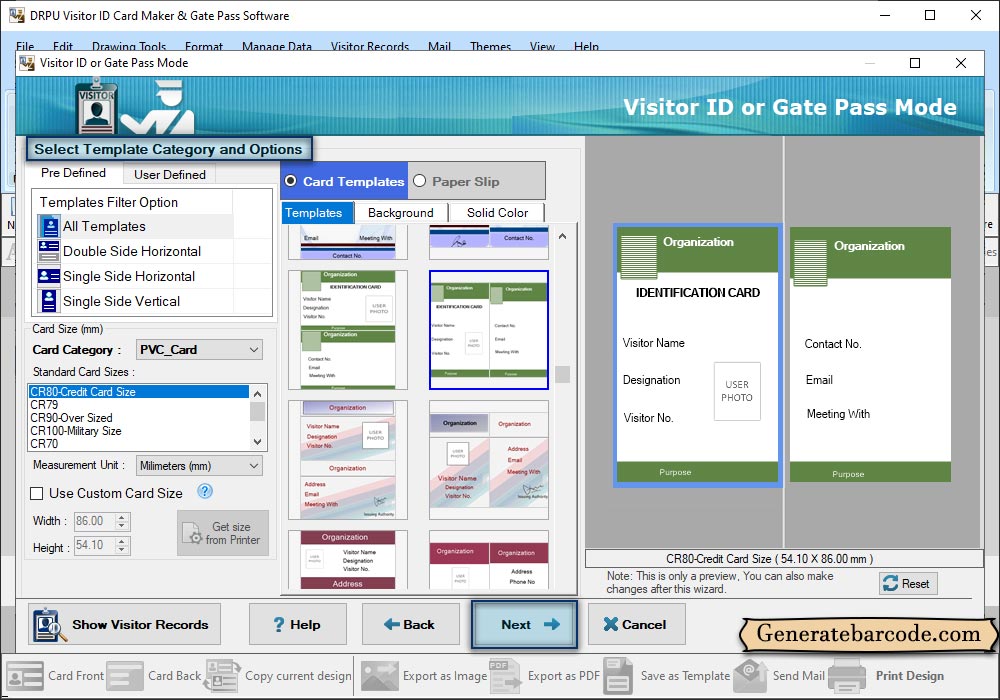This screenshot has width=1000, height=700.
Task: Enable the Use Custom Card Size checkbox
Action: 37,493
